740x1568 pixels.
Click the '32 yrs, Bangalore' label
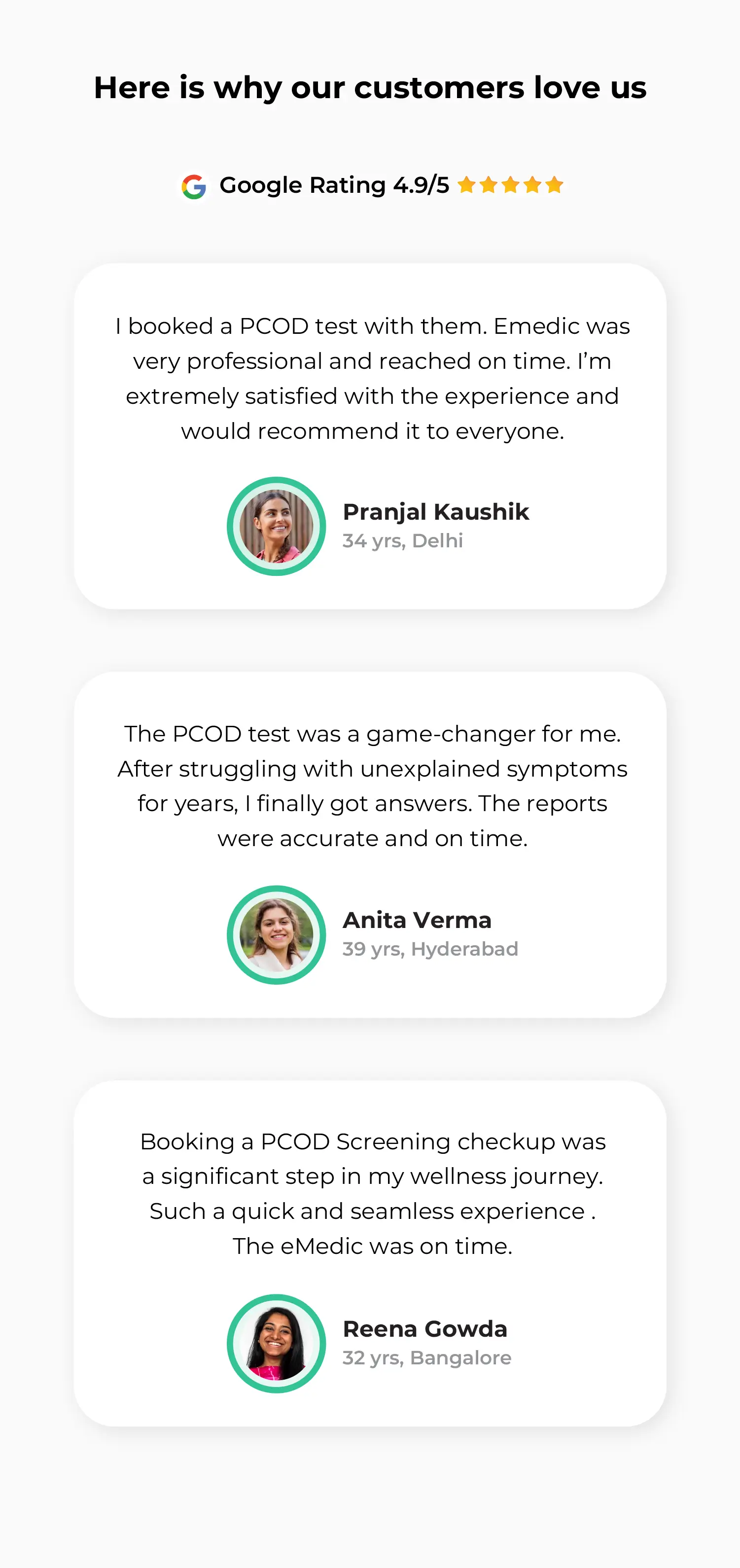point(426,1357)
